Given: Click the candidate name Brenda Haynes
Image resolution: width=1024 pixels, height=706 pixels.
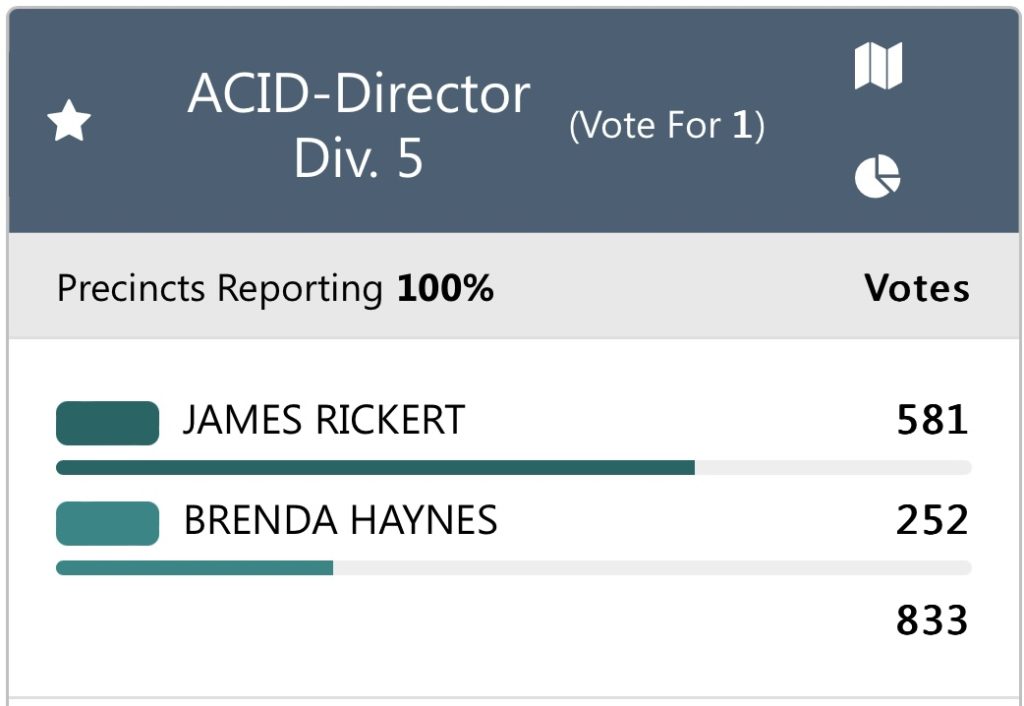Looking at the screenshot, I should 340,521.
